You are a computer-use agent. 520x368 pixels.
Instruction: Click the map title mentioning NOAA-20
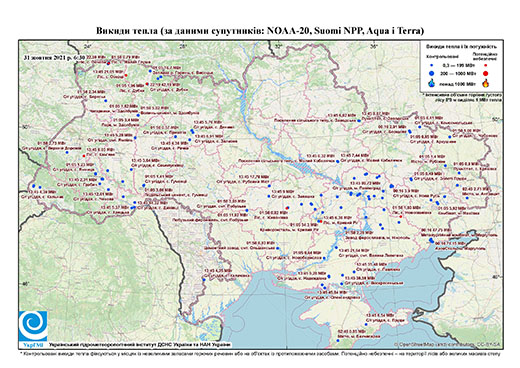click(260, 31)
